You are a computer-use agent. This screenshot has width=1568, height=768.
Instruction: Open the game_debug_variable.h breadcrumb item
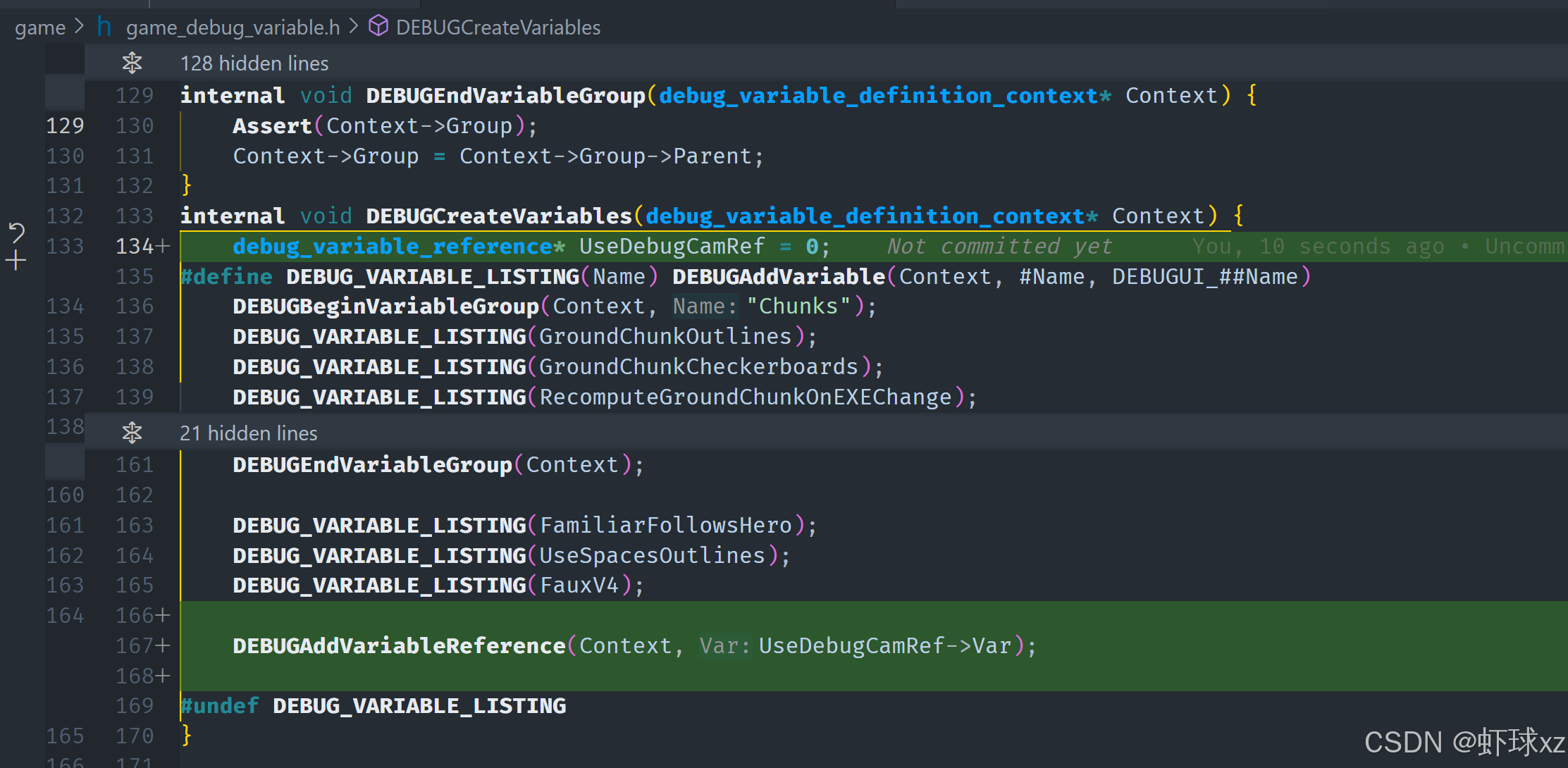pyautogui.click(x=233, y=27)
